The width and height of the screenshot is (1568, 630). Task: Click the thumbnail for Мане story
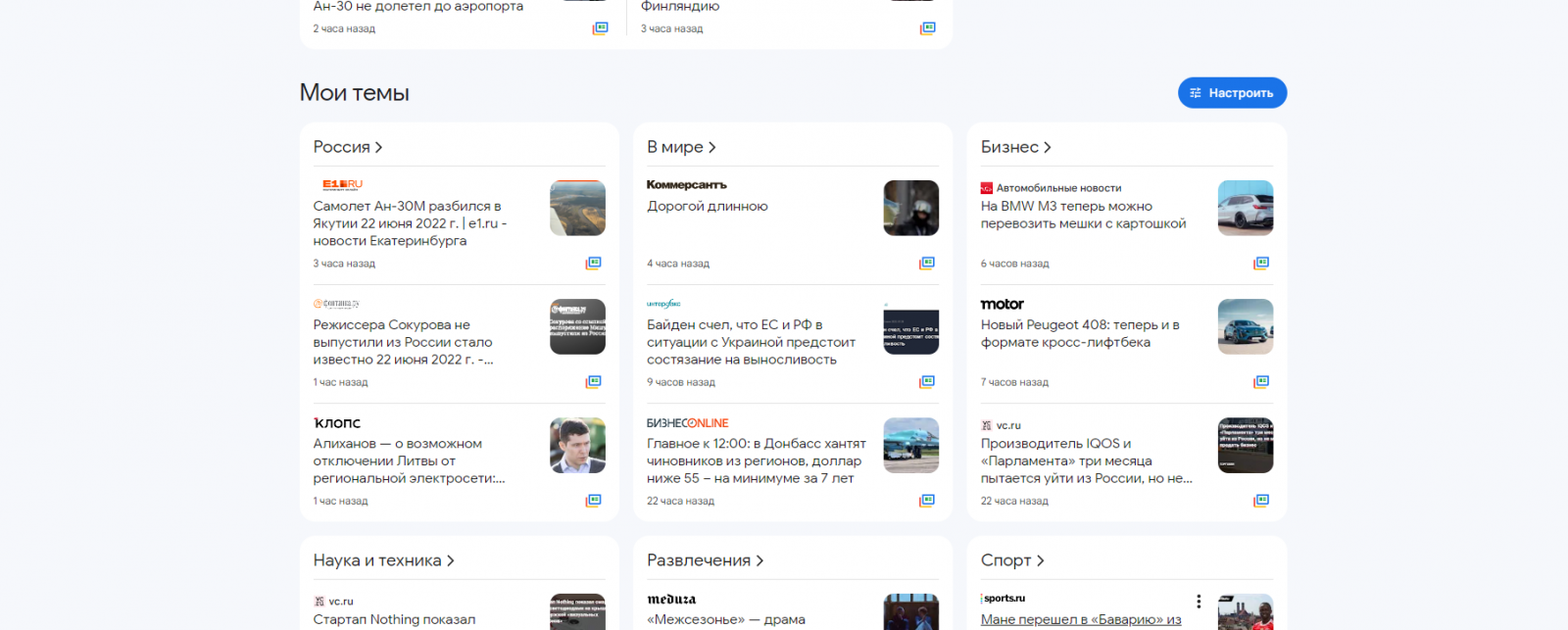click(x=1246, y=612)
